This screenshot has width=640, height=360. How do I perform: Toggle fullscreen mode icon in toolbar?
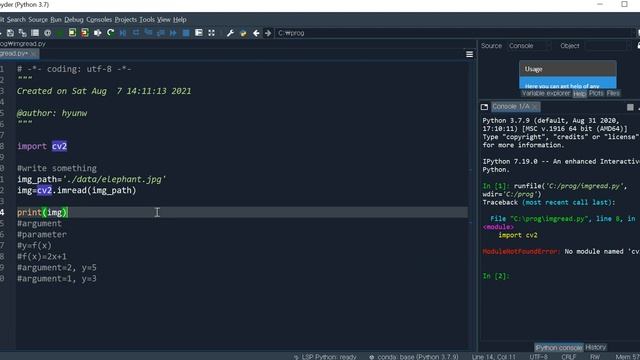[211, 33]
